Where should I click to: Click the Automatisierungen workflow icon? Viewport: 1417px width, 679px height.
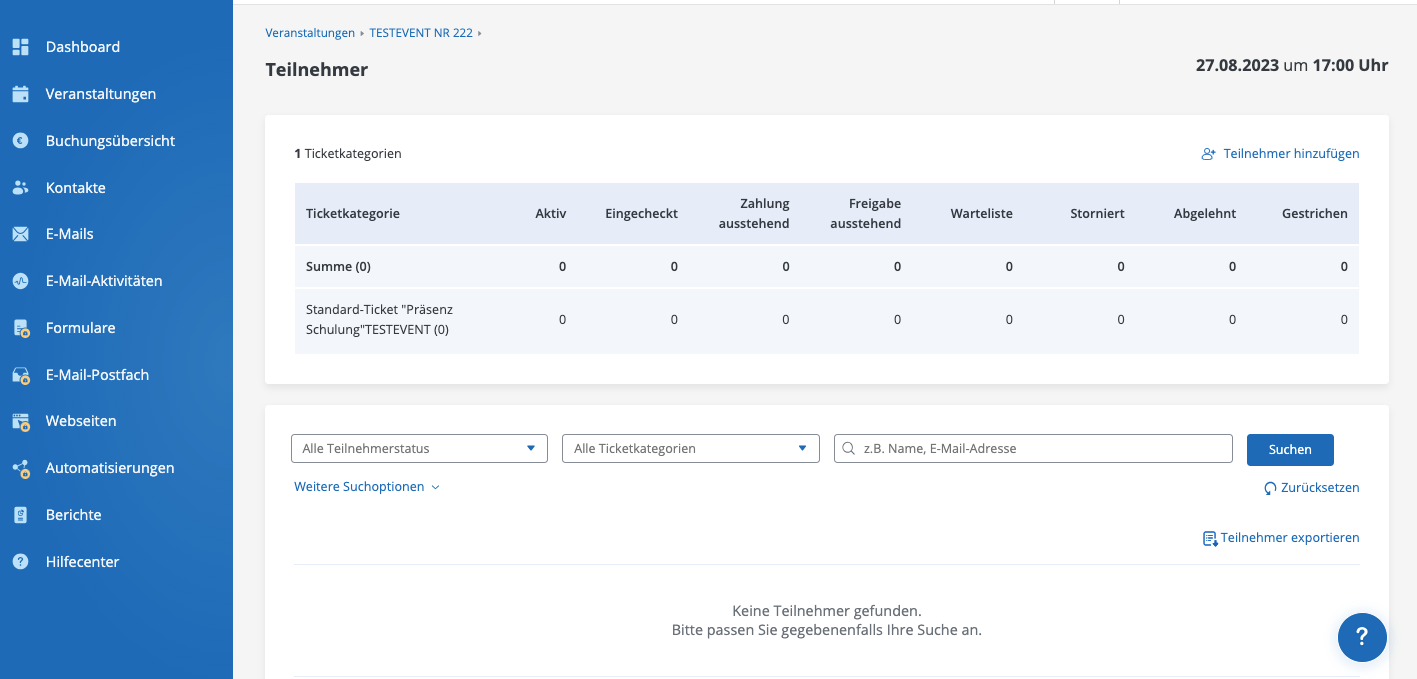click(20, 468)
